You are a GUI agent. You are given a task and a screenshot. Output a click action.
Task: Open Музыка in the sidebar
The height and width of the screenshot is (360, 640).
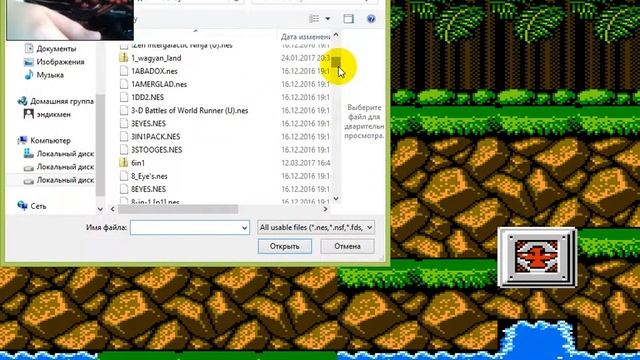(x=50, y=75)
